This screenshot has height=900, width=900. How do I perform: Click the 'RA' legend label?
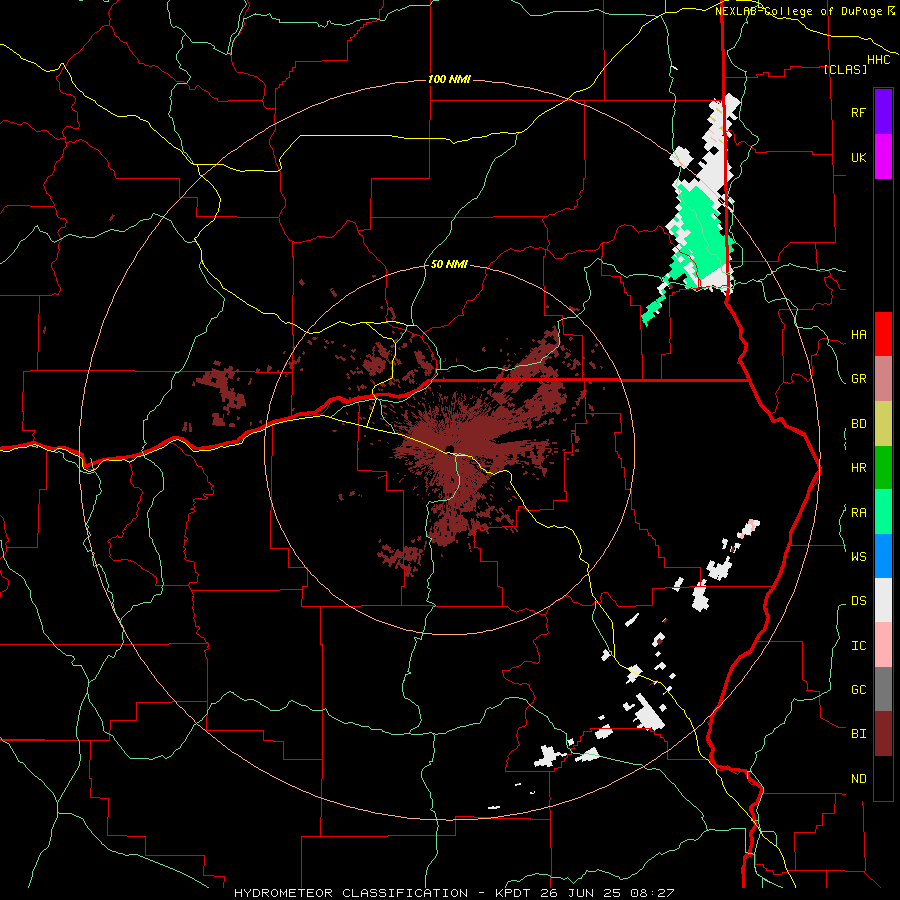[858, 513]
